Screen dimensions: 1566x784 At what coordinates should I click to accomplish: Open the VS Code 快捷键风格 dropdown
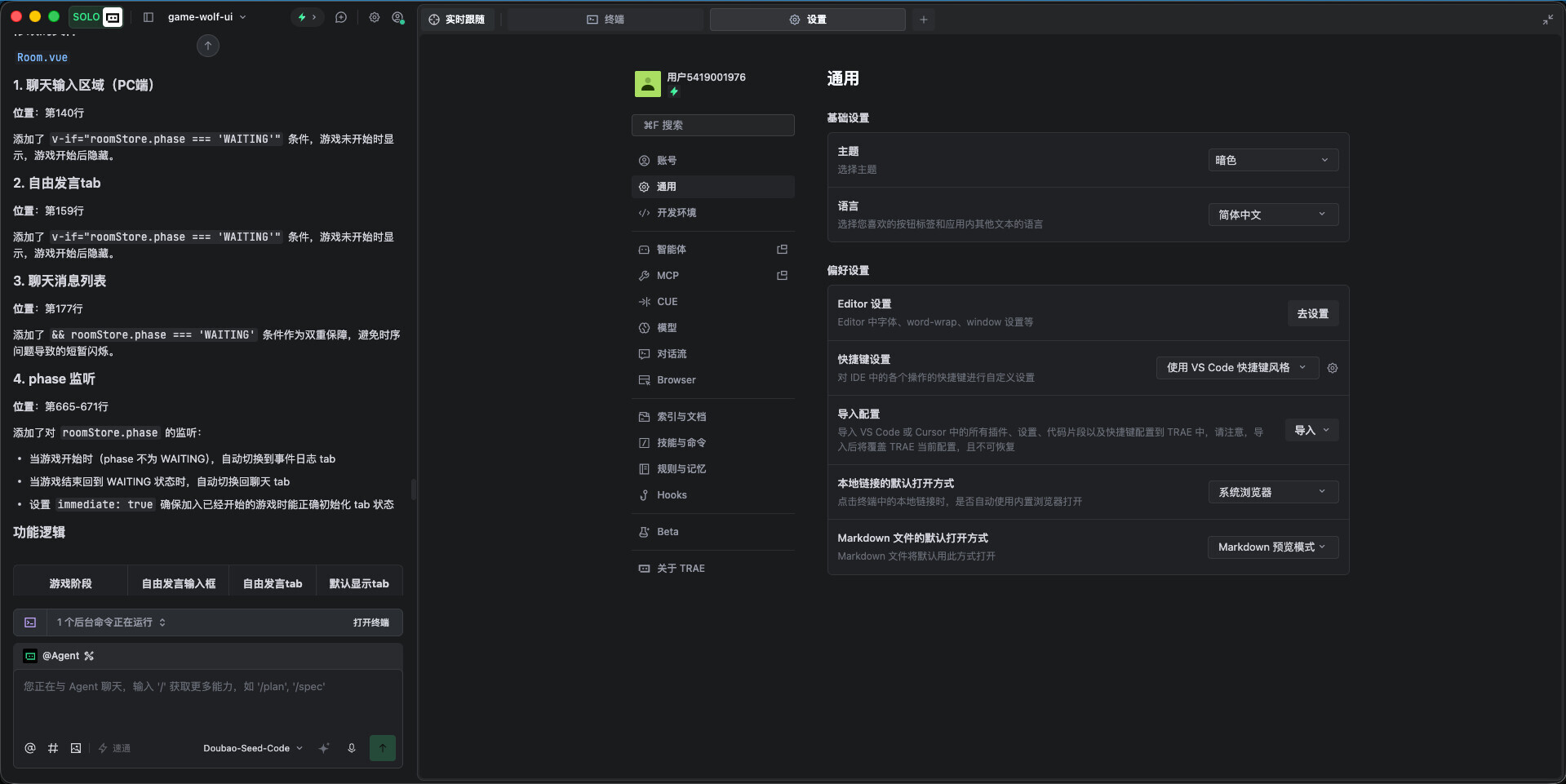[x=1237, y=368]
